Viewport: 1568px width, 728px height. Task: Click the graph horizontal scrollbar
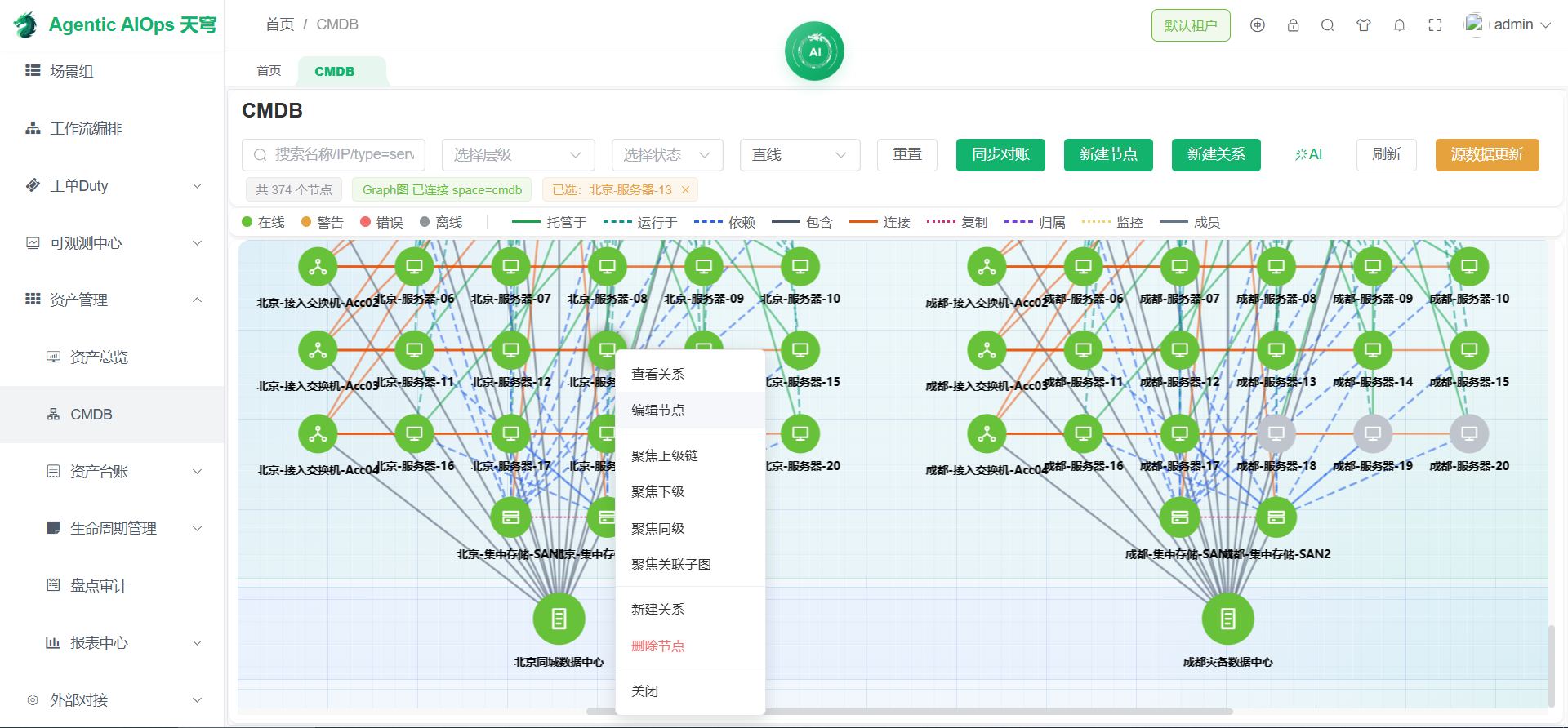pos(909,712)
